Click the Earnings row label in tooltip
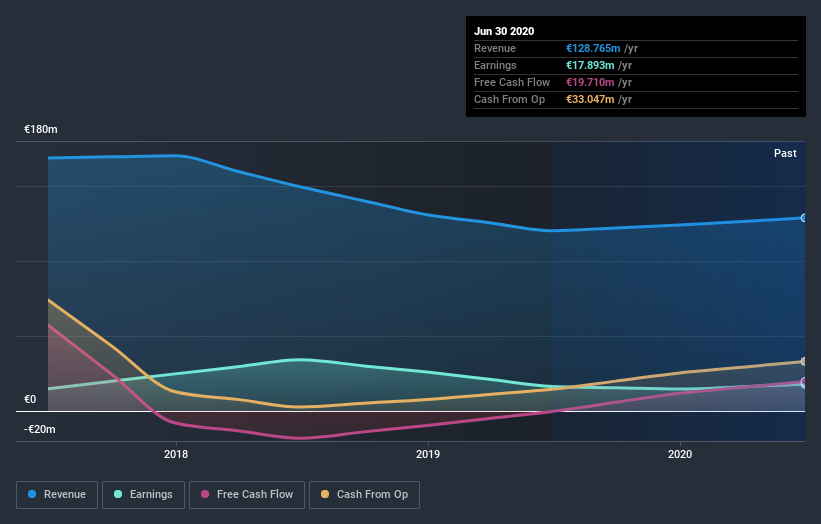821x524 pixels. pos(495,65)
